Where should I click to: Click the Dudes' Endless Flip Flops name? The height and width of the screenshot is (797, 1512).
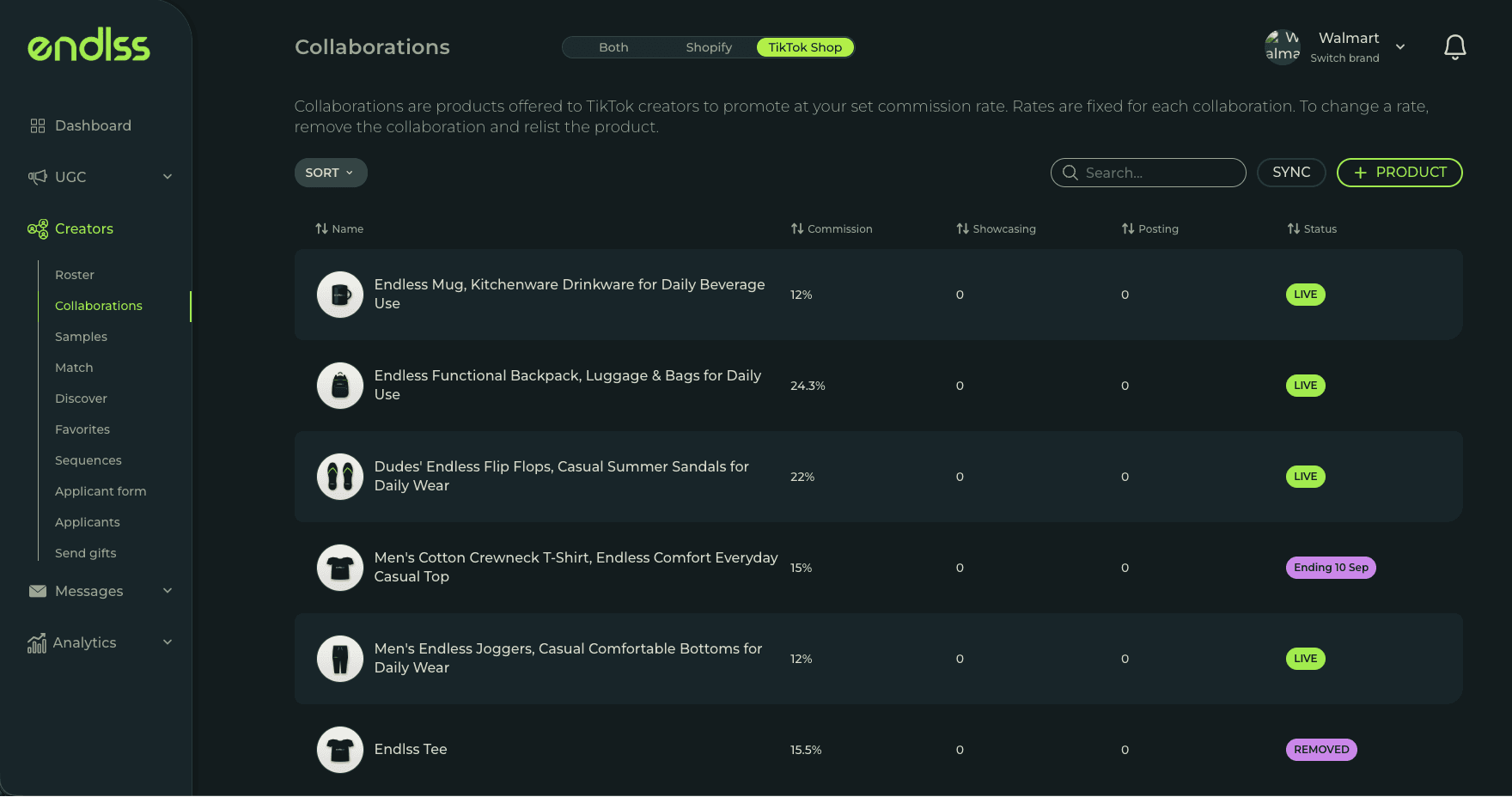(562, 476)
